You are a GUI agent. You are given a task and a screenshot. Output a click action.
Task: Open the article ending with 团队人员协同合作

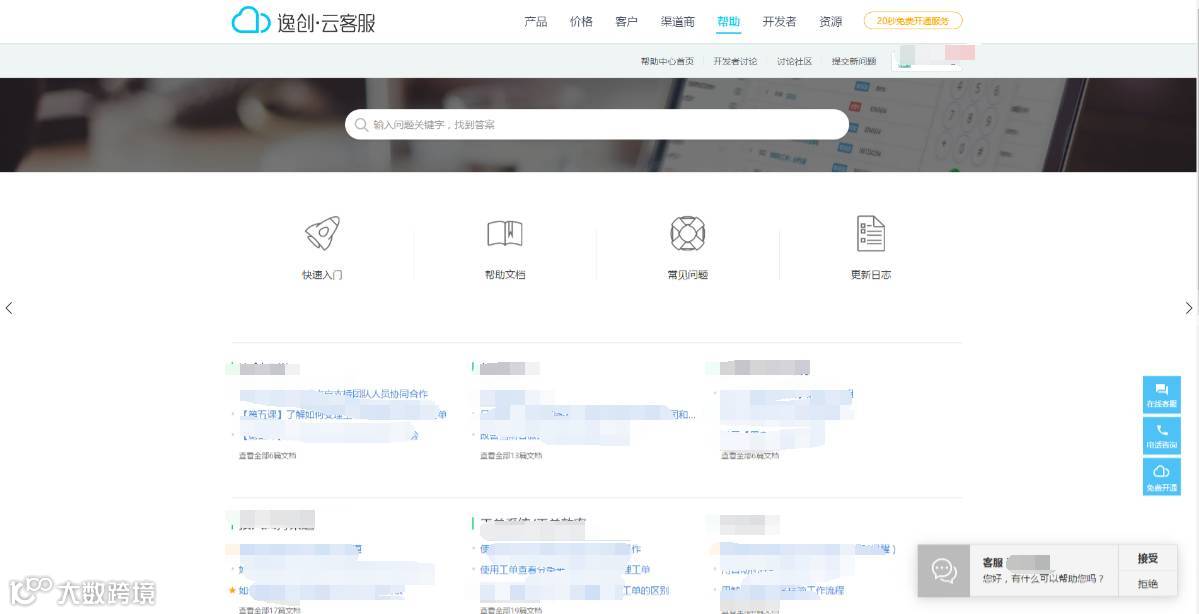pos(334,394)
